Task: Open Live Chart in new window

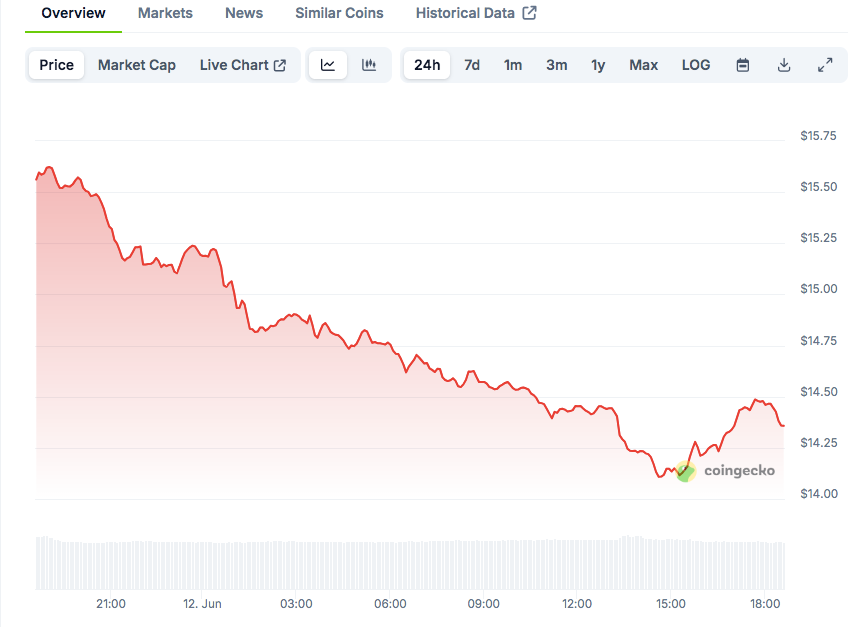Action: pos(243,65)
